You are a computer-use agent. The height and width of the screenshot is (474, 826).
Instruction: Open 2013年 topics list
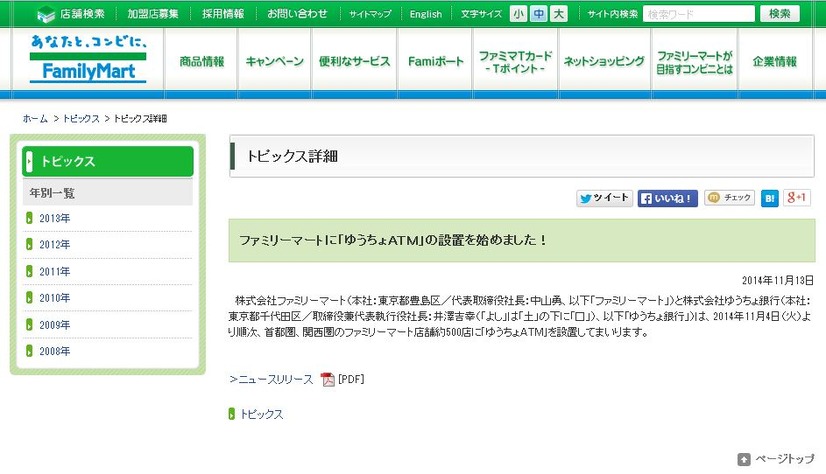click(x=55, y=218)
